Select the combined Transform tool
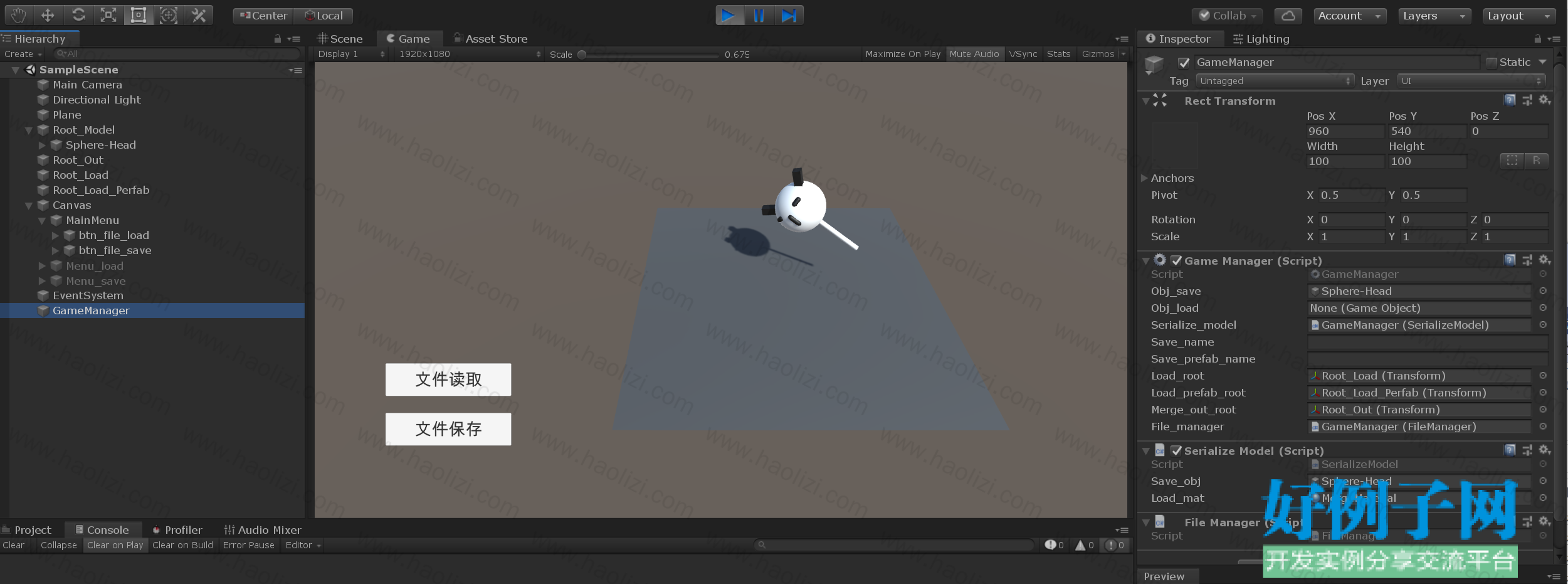The image size is (1568, 584). click(x=169, y=15)
